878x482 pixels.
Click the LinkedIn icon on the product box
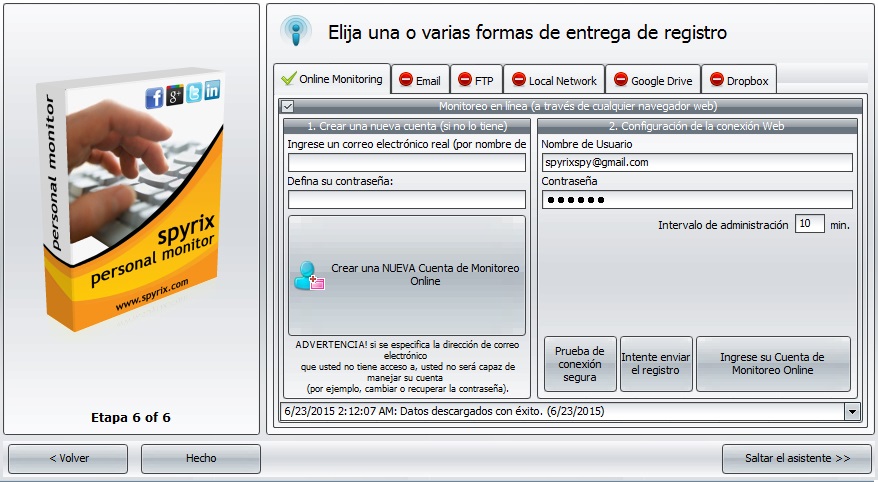coord(212,90)
